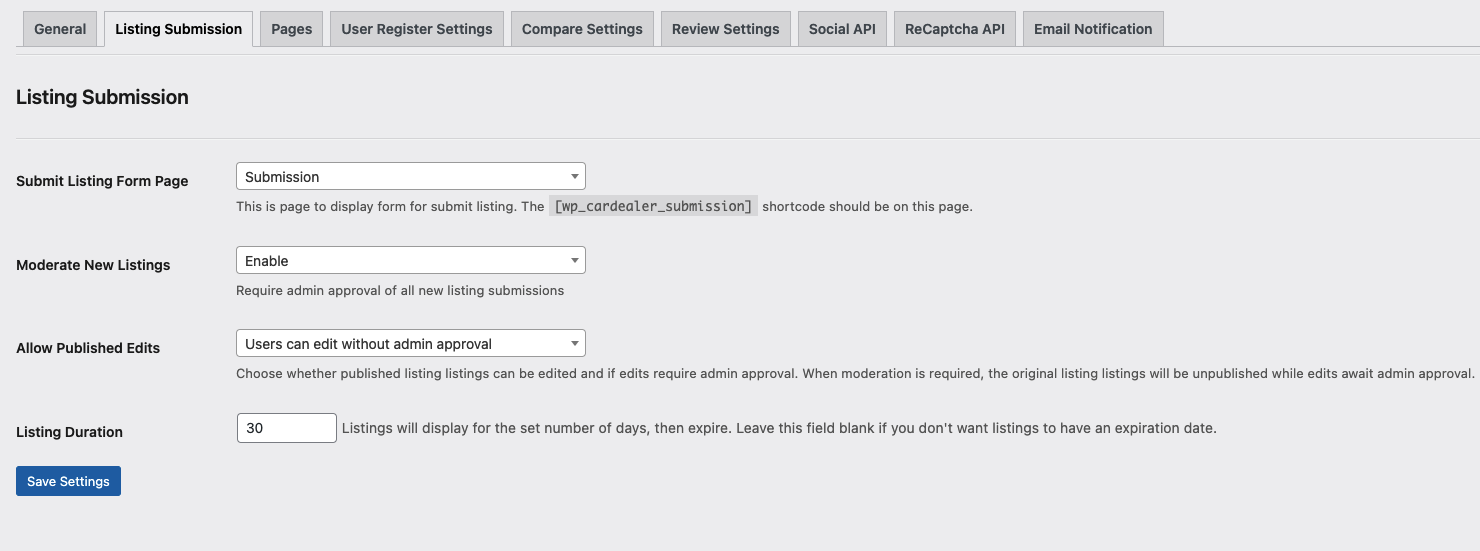The image size is (1480, 551).
Task: Open the Compare Settings tab
Action: (x=582, y=29)
